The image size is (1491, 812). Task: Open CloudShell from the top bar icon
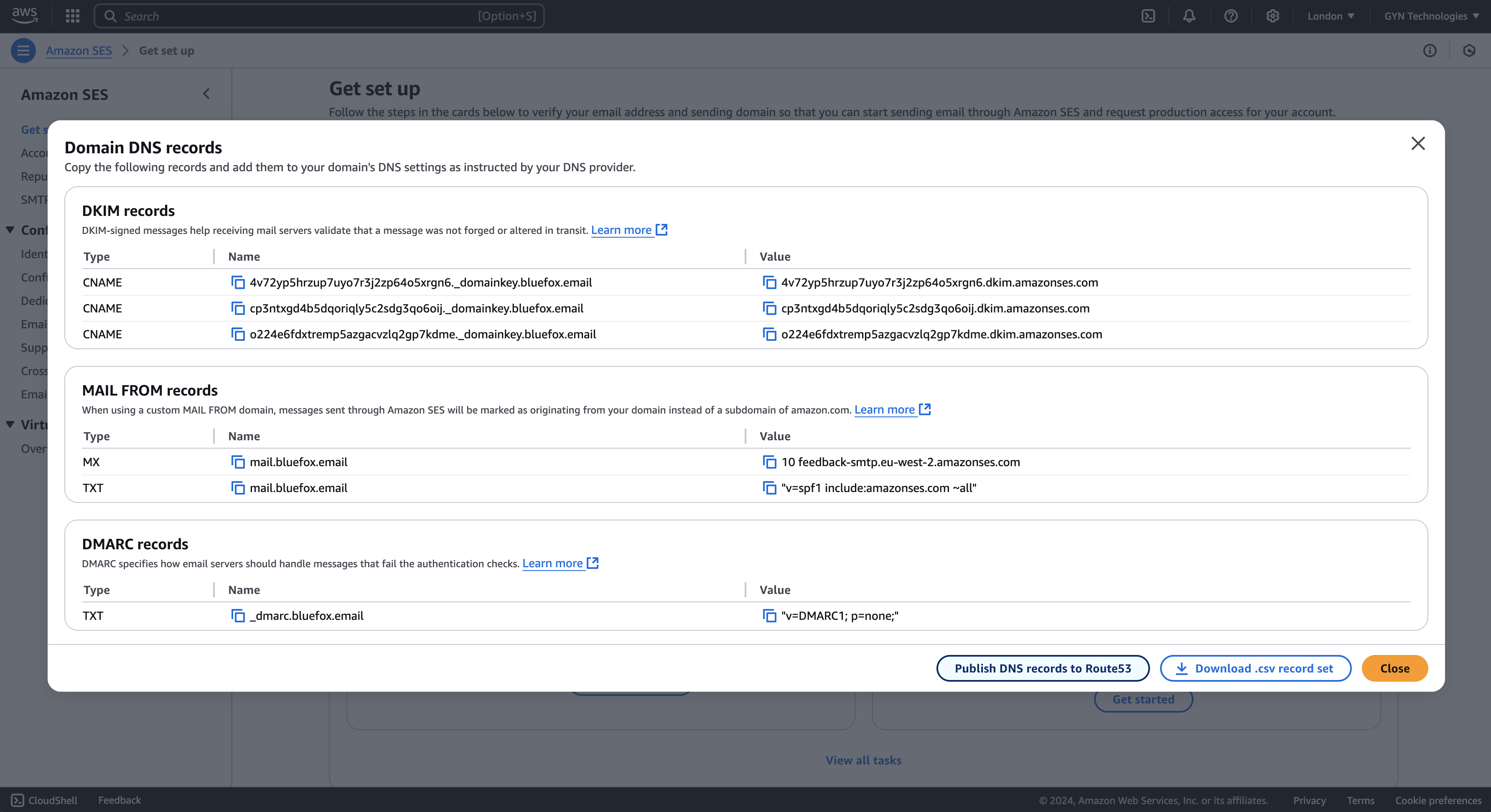tap(1148, 16)
